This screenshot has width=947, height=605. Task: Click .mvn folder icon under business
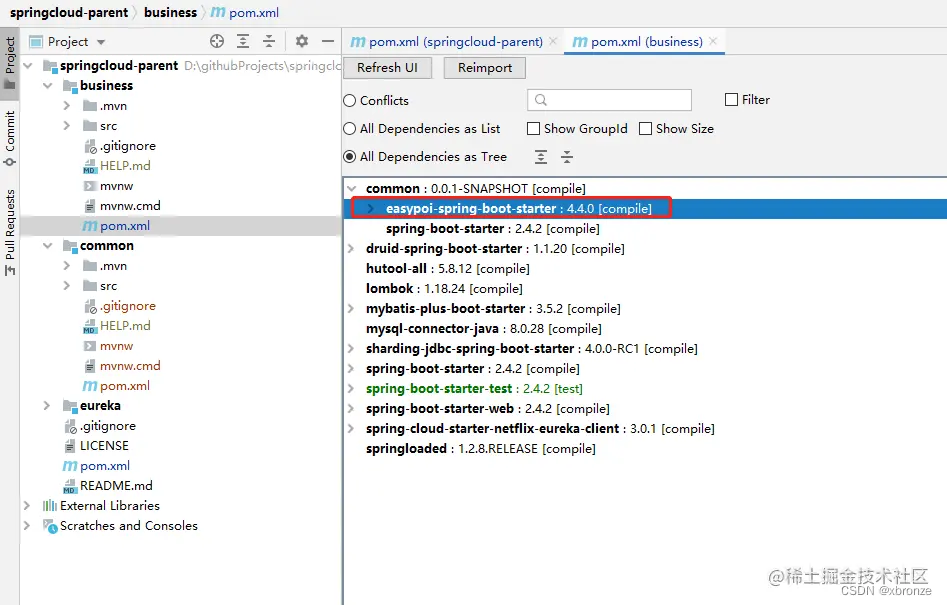pyautogui.click(x=90, y=106)
